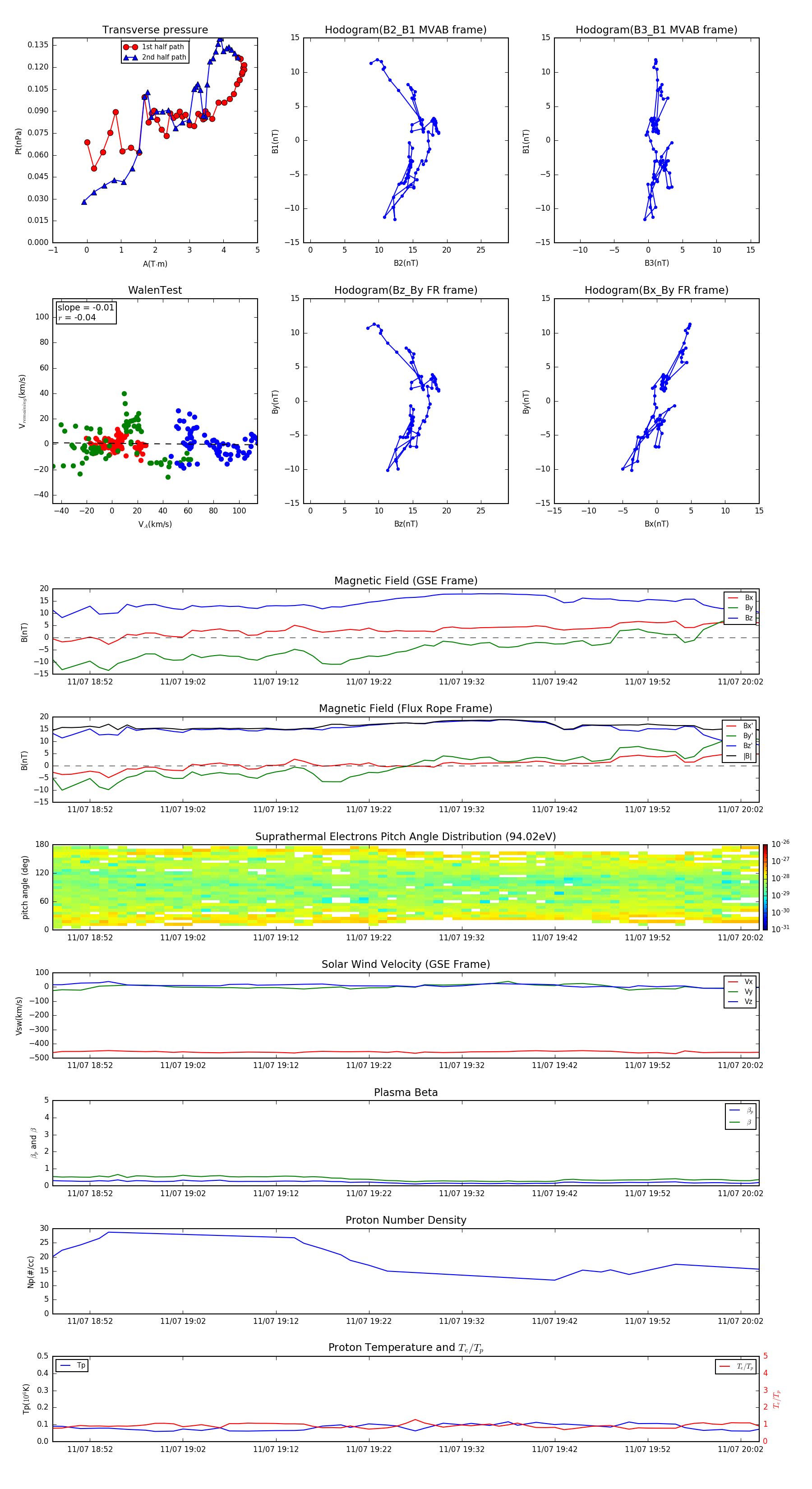
Task: Click the 'WalenTest' plot title
Action: pos(155,290)
